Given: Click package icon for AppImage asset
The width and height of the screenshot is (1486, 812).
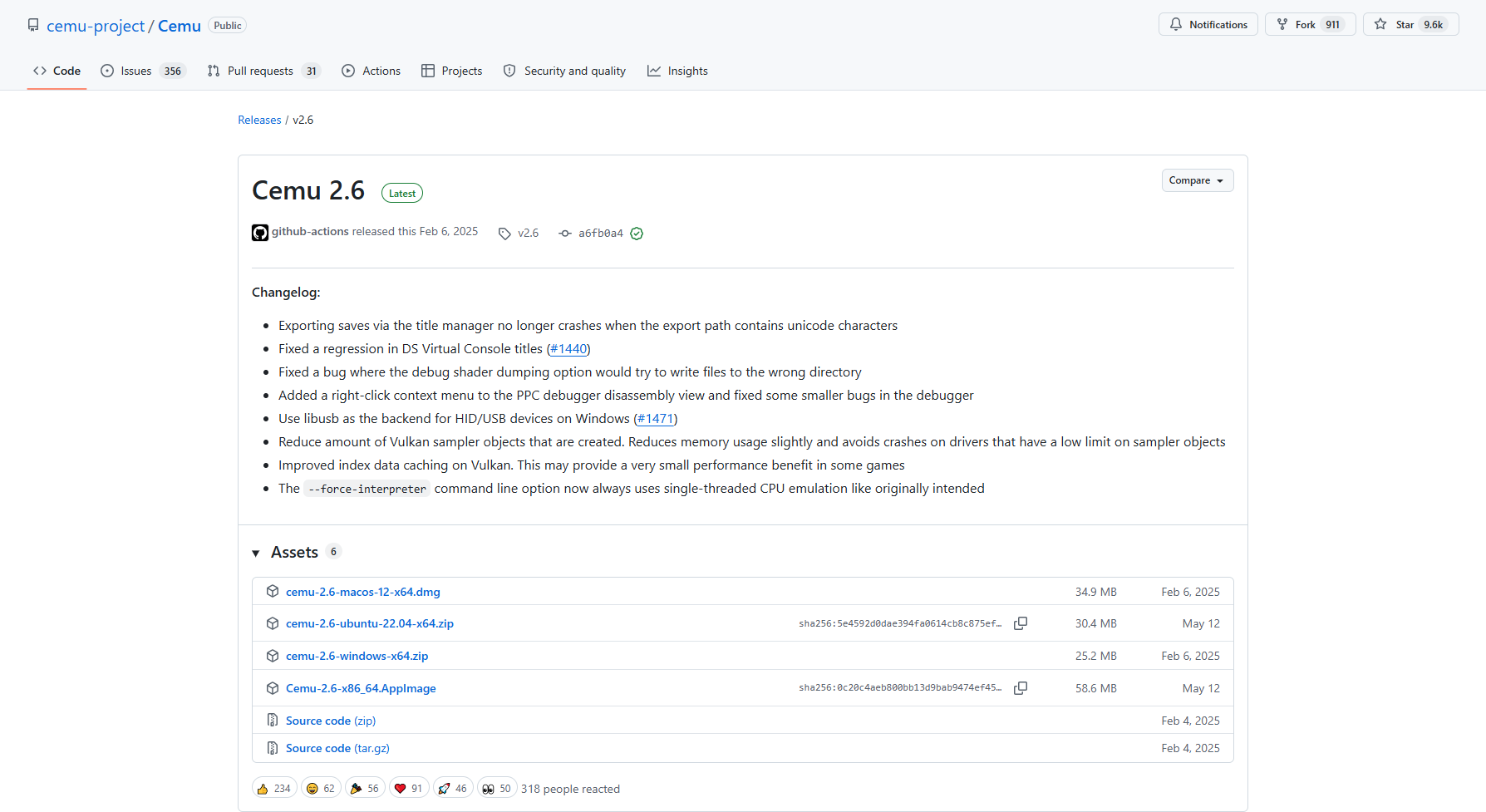Looking at the screenshot, I should [x=273, y=688].
